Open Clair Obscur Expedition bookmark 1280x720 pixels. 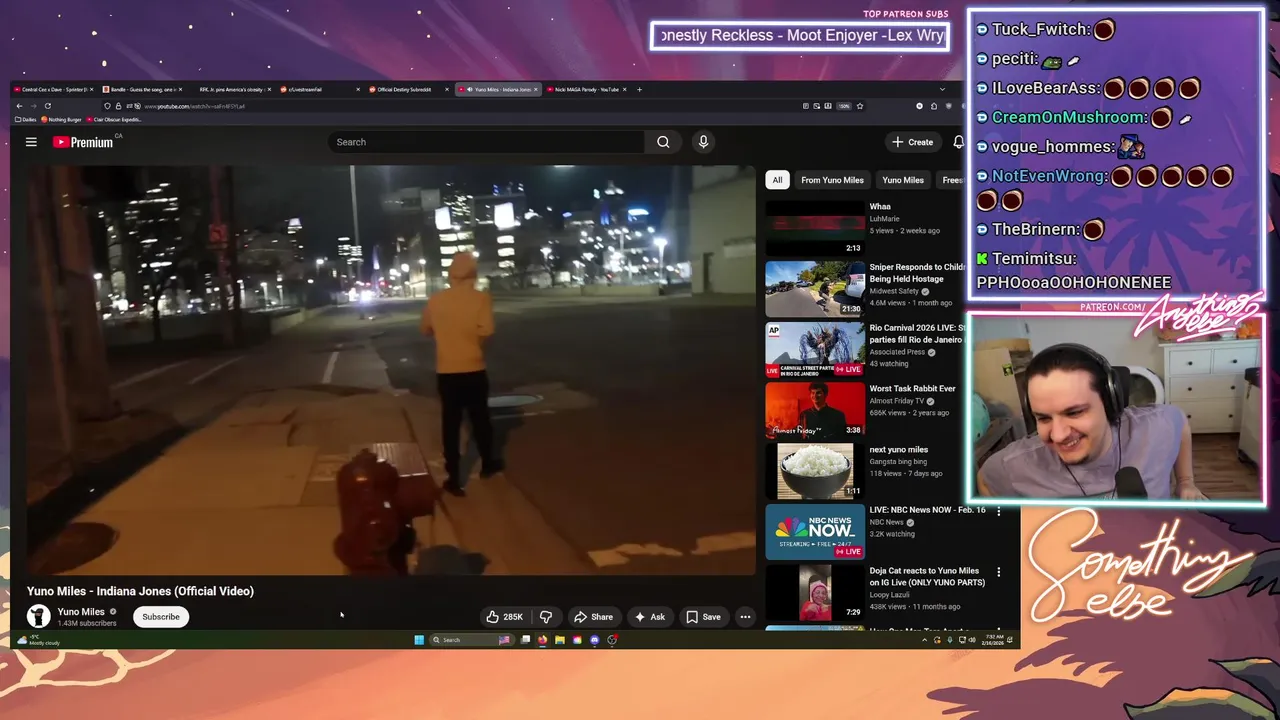(113, 119)
